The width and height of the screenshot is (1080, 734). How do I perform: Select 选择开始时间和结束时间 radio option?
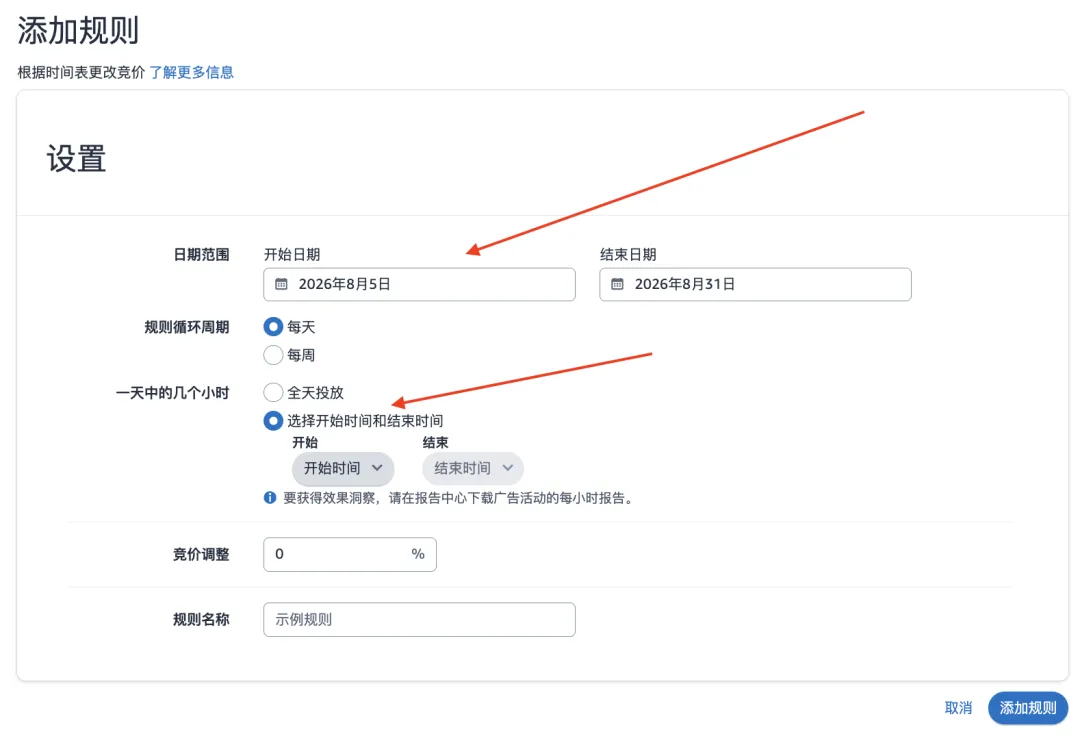click(x=273, y=421)
